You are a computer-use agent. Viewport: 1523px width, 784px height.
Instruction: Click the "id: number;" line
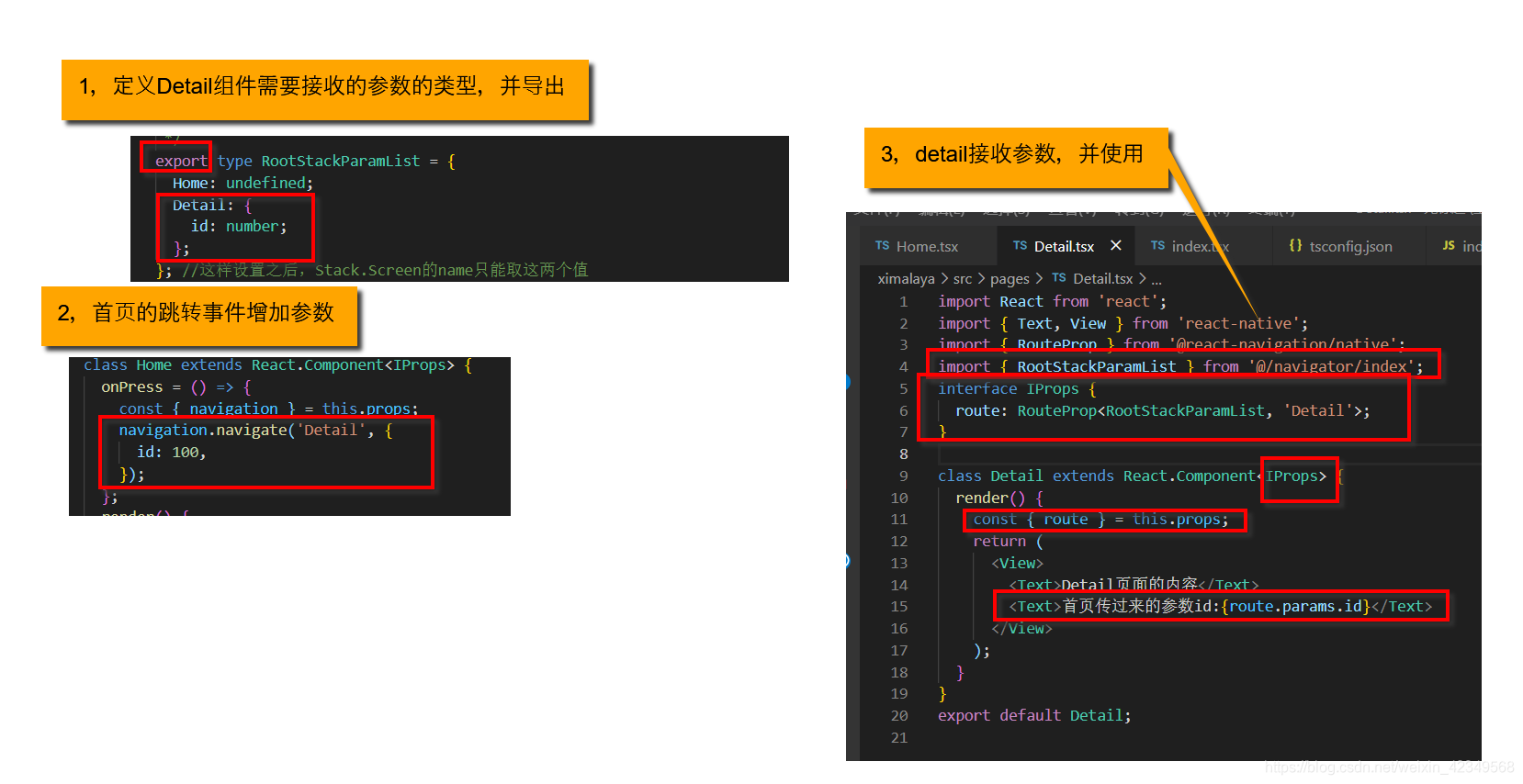coord(239,226)
